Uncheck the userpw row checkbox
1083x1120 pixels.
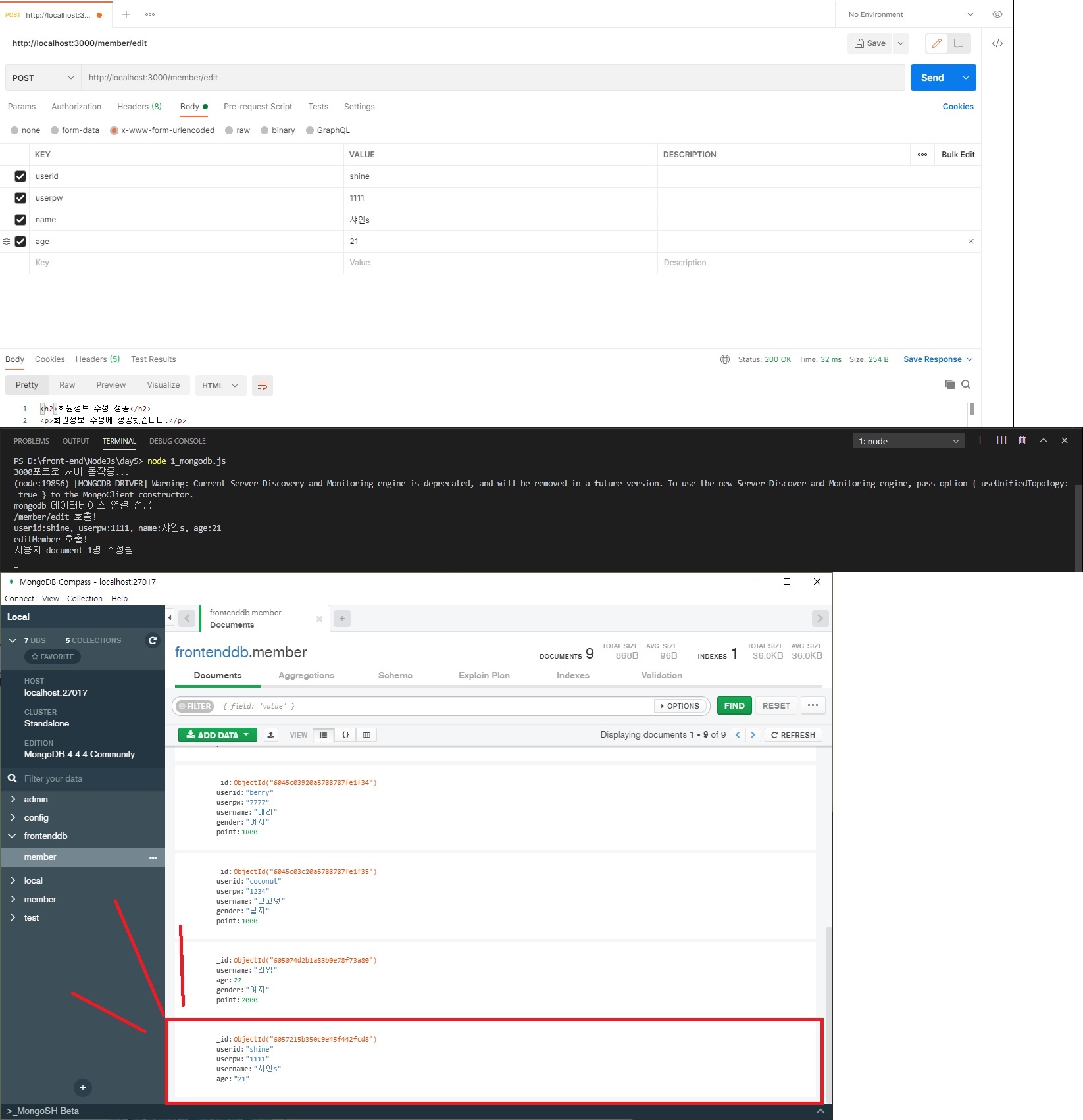tap(20, 198)
